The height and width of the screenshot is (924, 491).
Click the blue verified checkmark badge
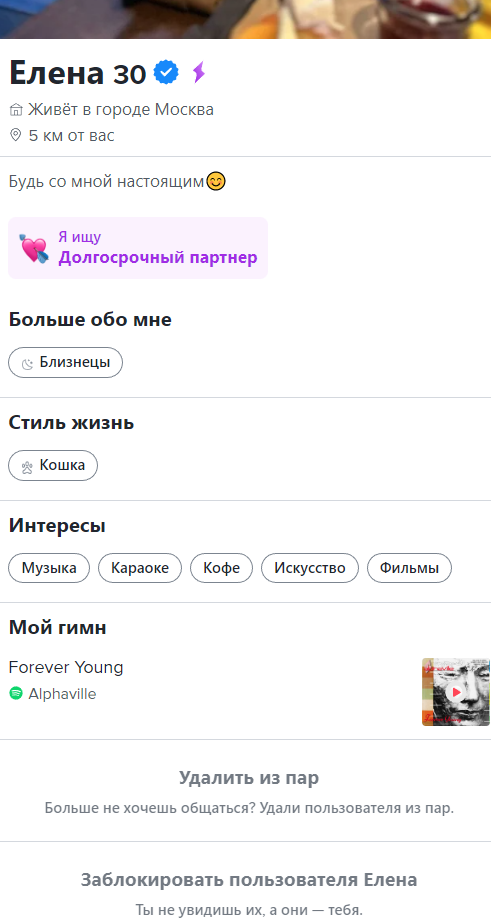point(166,73)
